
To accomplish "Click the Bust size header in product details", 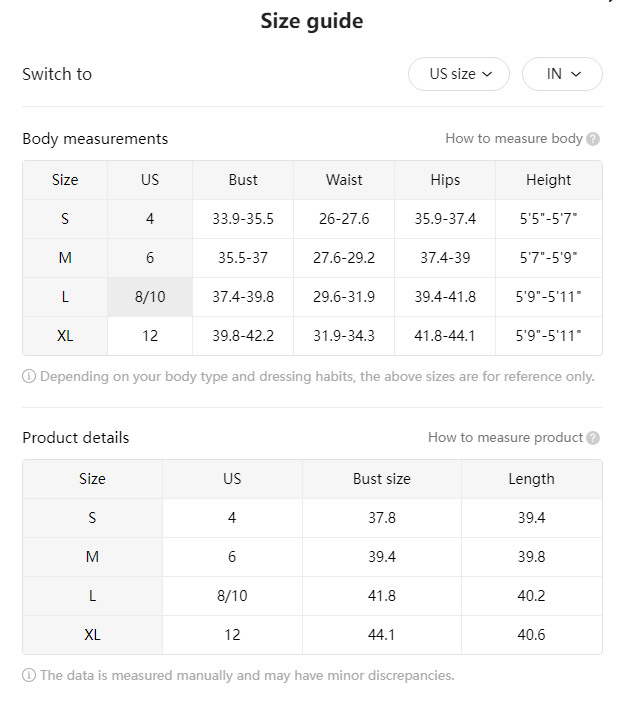I will pos(382,479).
